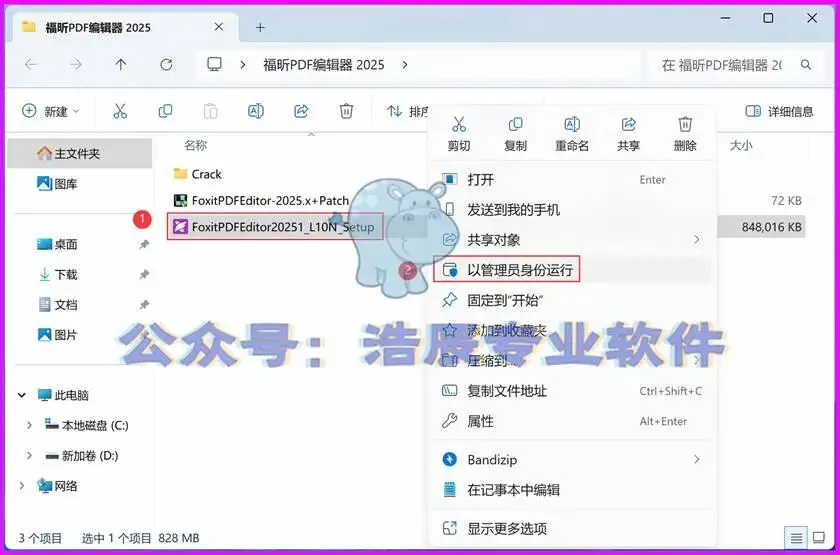Sort by the 名称 column header

tap(196, 145)
